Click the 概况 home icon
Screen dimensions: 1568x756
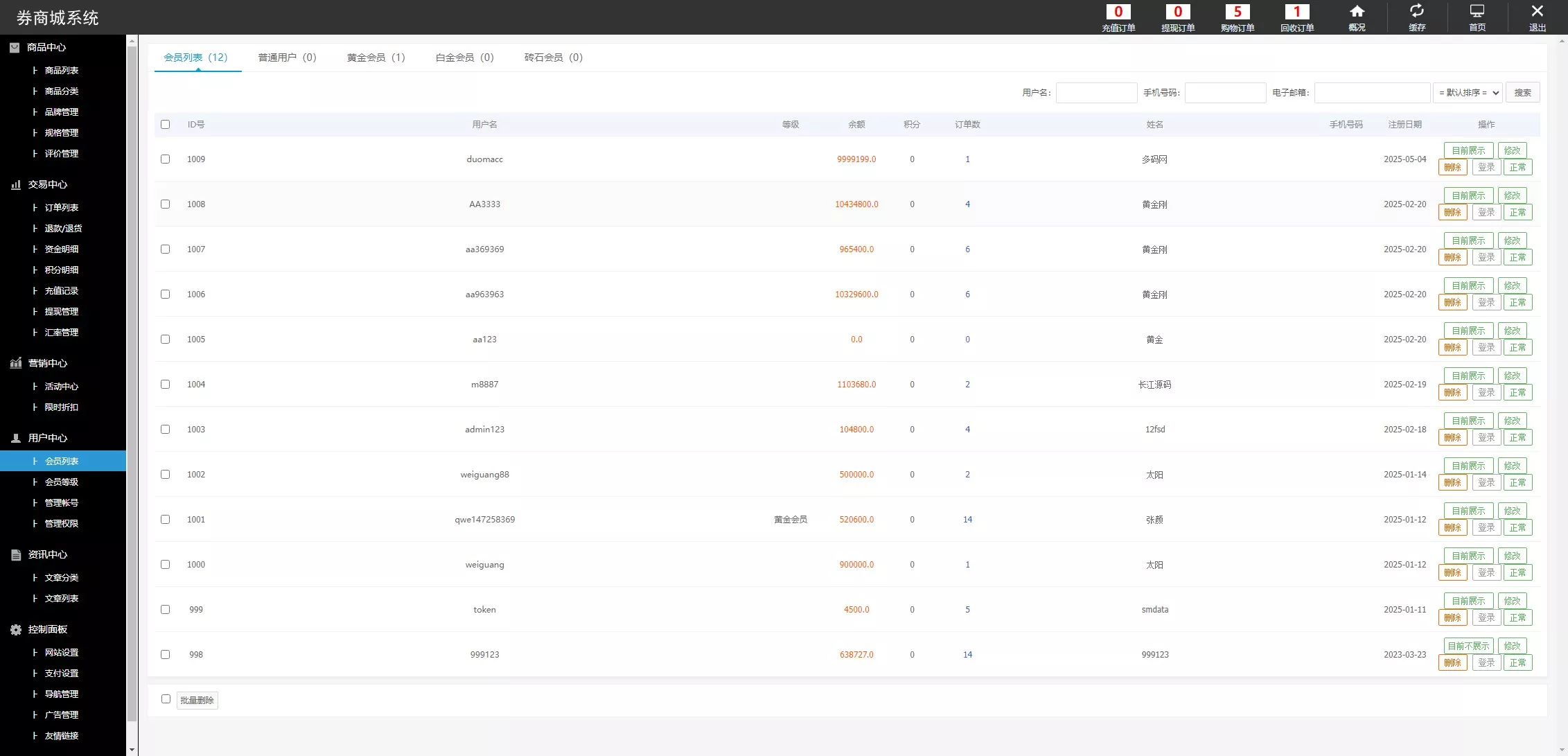pos(1357,11)
